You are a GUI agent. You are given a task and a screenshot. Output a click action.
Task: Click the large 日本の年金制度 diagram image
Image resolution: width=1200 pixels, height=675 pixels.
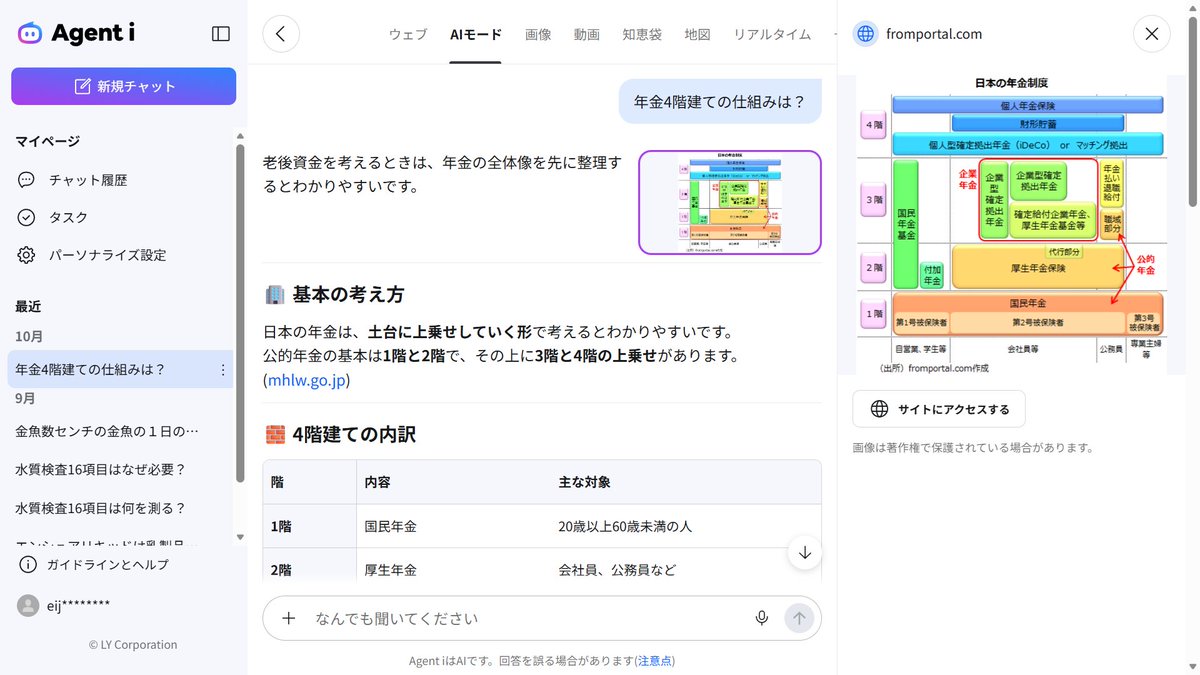(x=1010, y=225)
